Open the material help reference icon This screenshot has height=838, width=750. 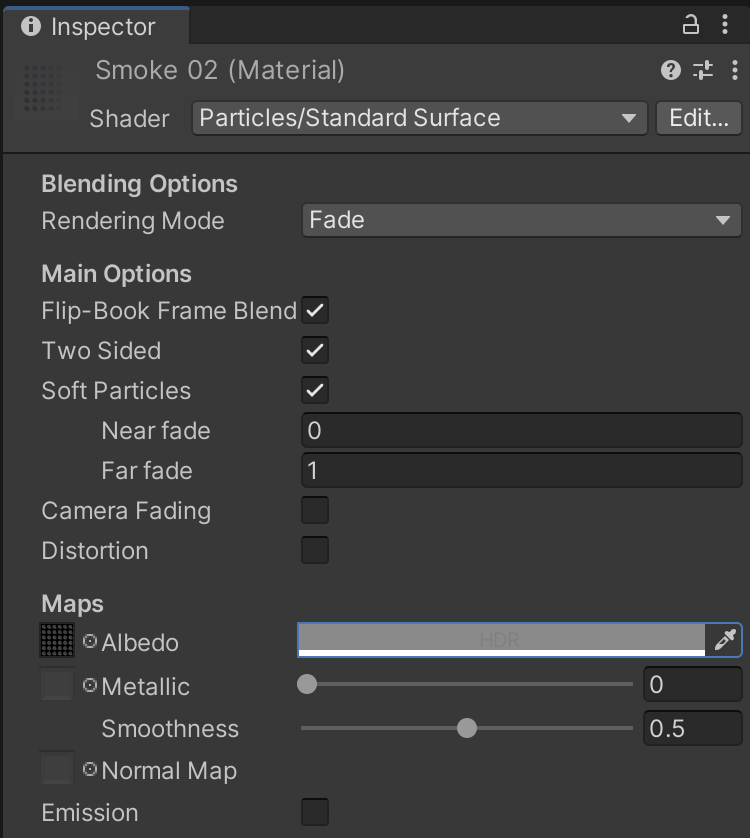tap(671, 70)
